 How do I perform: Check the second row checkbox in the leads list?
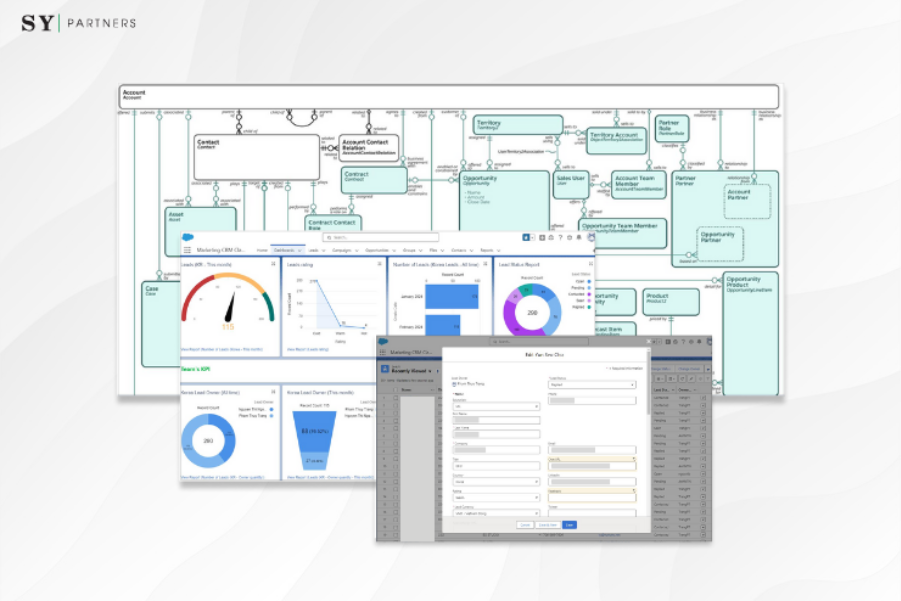click(395, 407)
